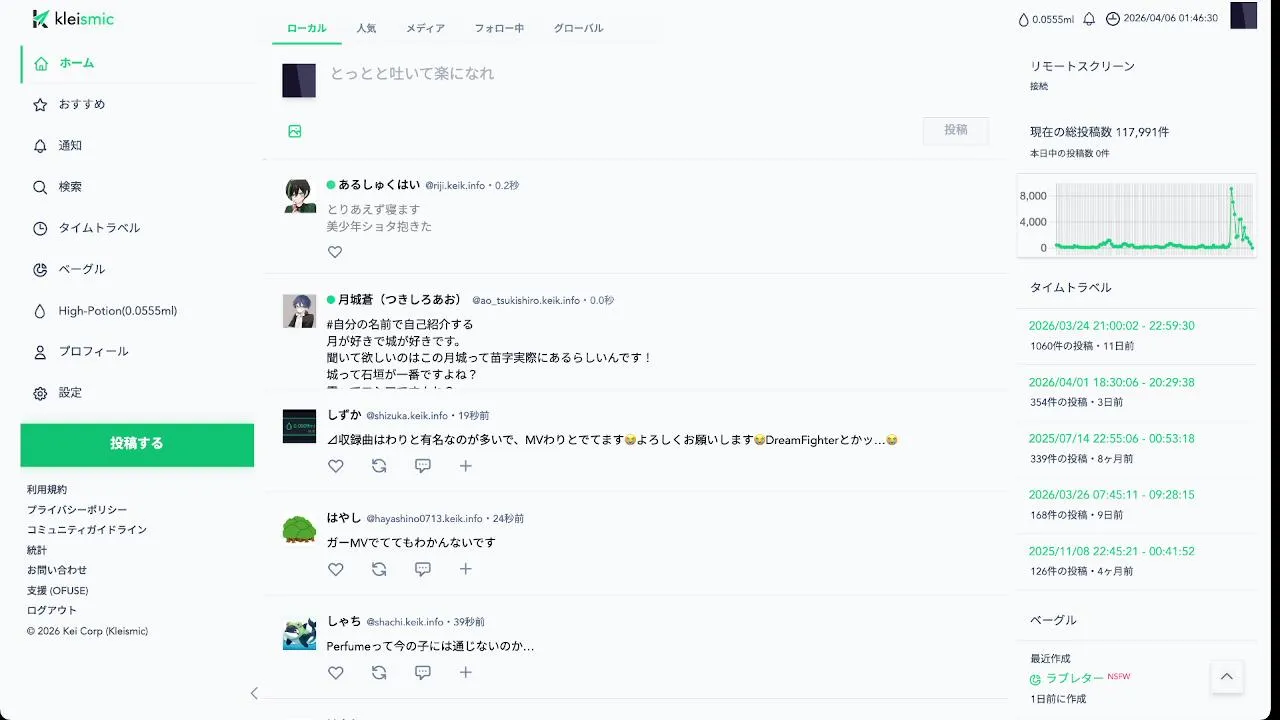Image resolution: width=1280 pixels, height=720 pixels.
Task: Open the 2026/03/24 time travel link
Action: 1111,326
